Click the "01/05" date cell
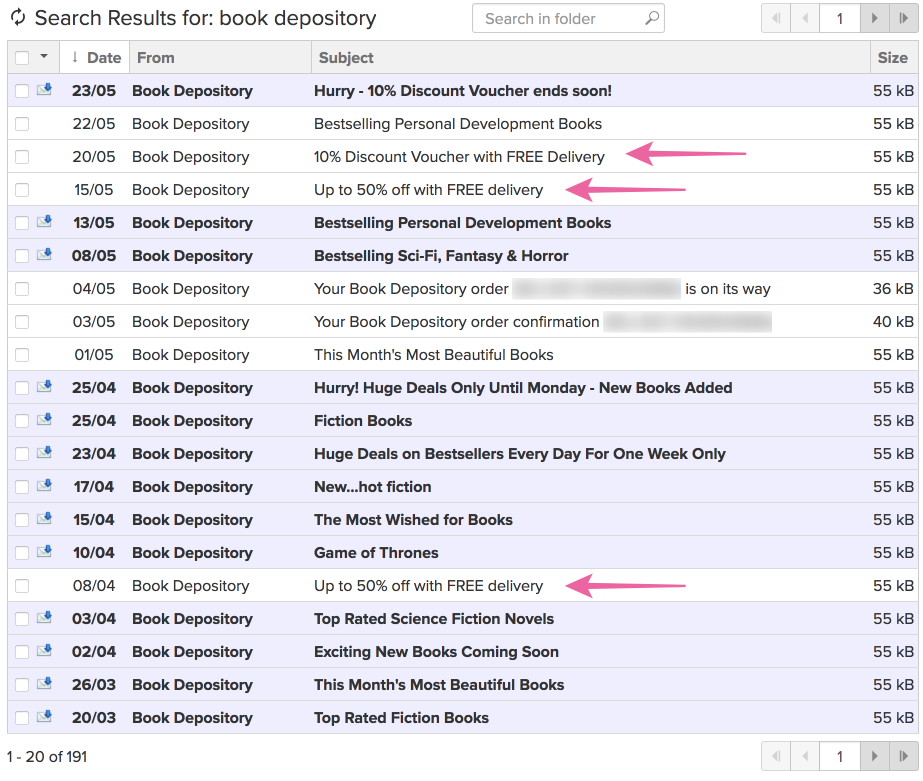The height and width of the screenshot is (781, 923). click(x=94, y=354)
